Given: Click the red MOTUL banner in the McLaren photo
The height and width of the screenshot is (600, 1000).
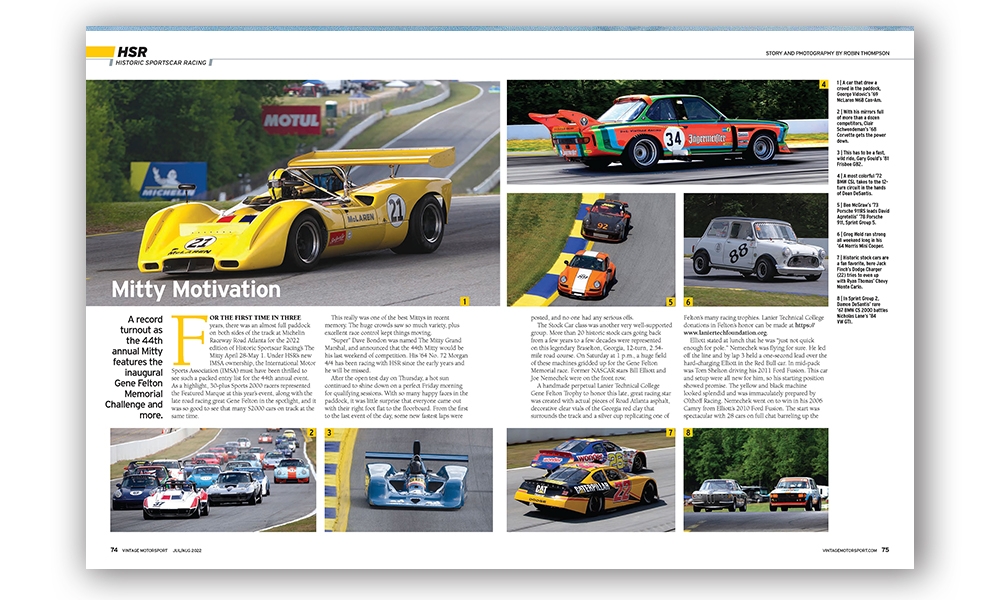Looking at the screenshot, I should point(291,120).
